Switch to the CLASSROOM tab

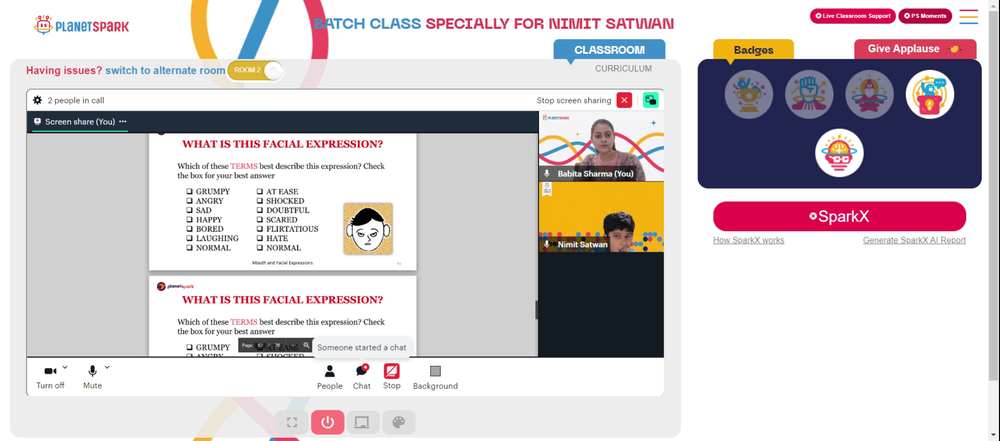coord(609,50)
